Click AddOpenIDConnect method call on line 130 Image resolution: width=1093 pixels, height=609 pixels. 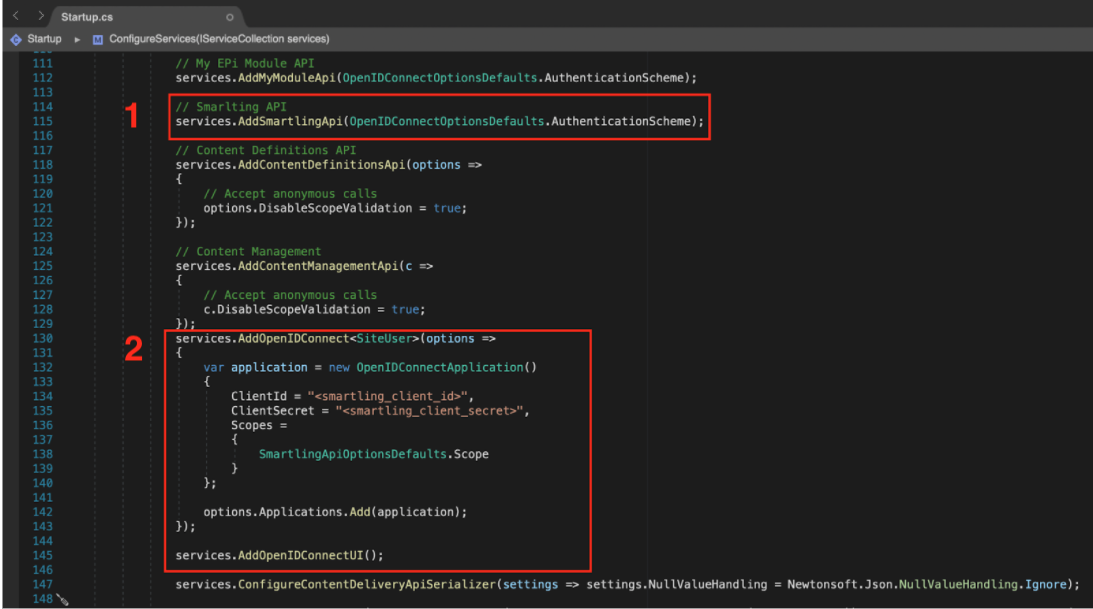coord(293,339)
